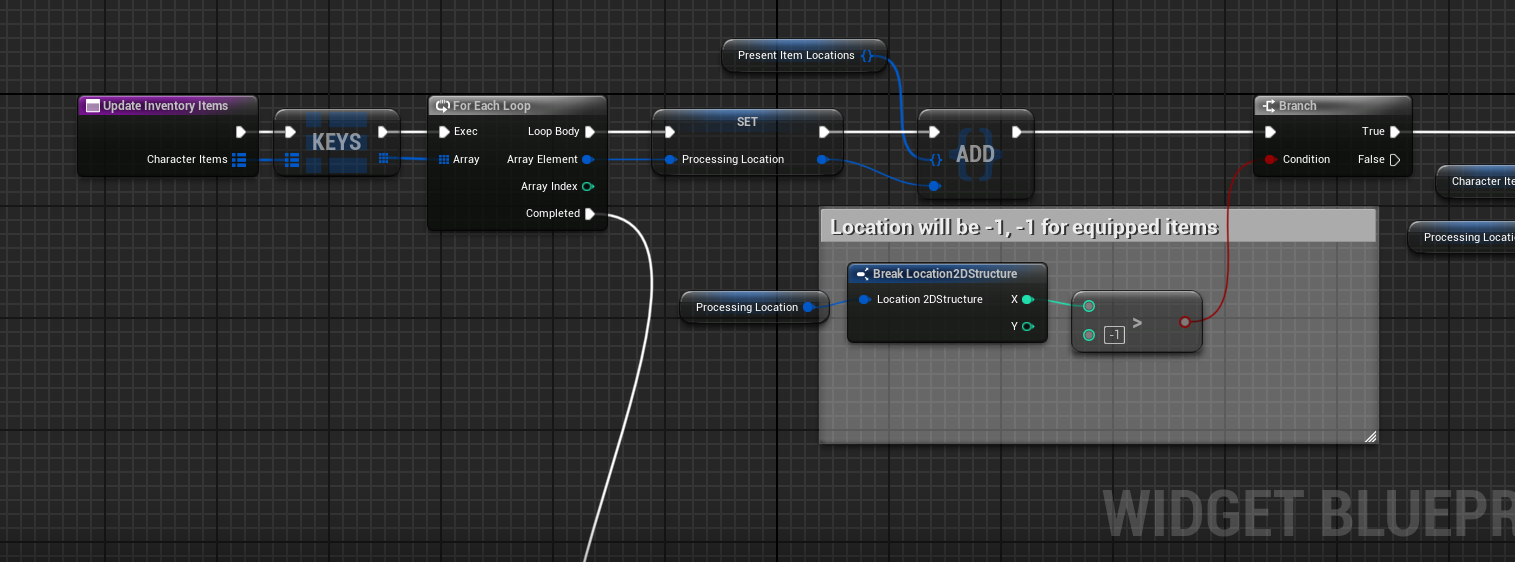Click greater-than node boolean output pin

(x=1185, y=321)
